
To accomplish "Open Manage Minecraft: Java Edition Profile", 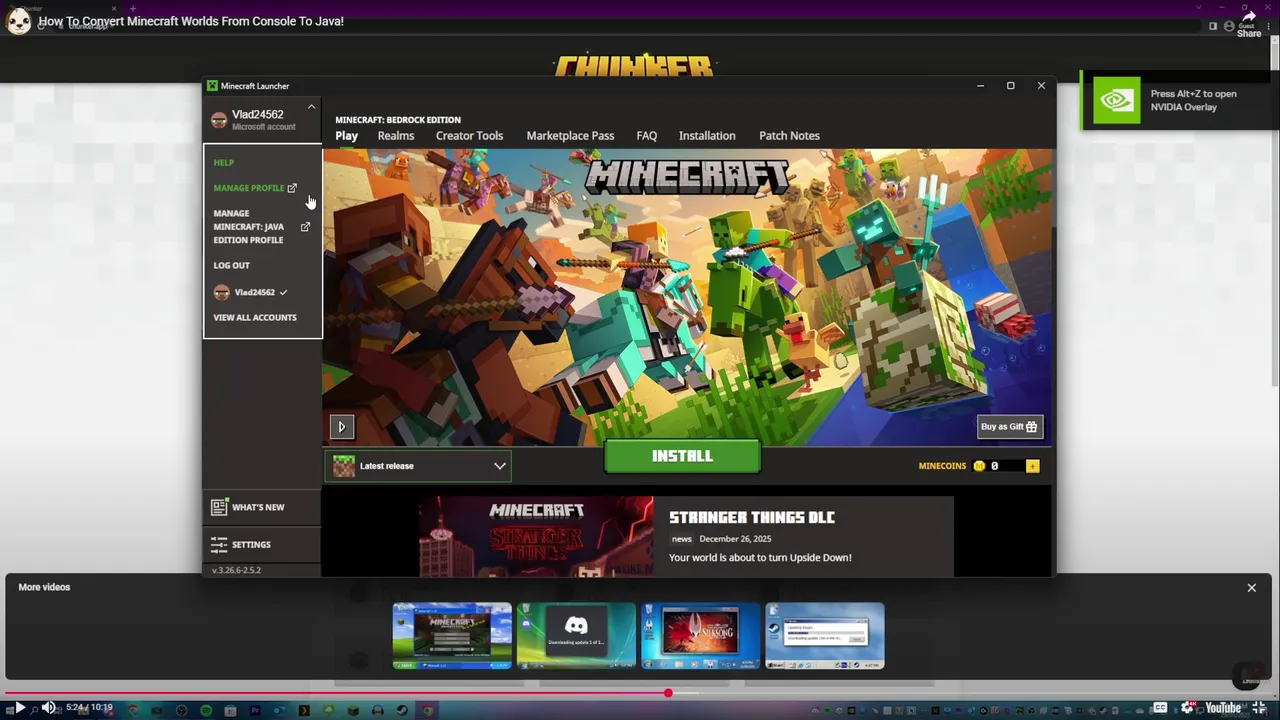I will (x=249, y=227).
